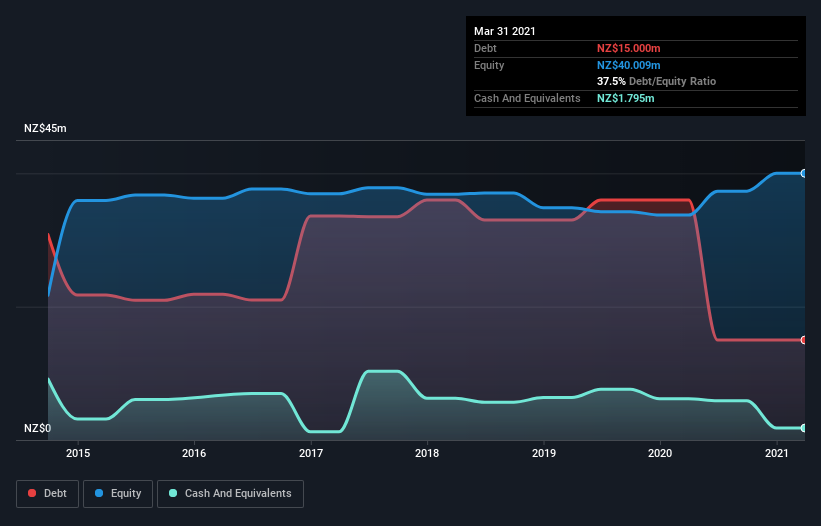The width and height of the screenshot is (821, 526).
Task: Click the 2018 x-axis label
Action: click(427, 453)
